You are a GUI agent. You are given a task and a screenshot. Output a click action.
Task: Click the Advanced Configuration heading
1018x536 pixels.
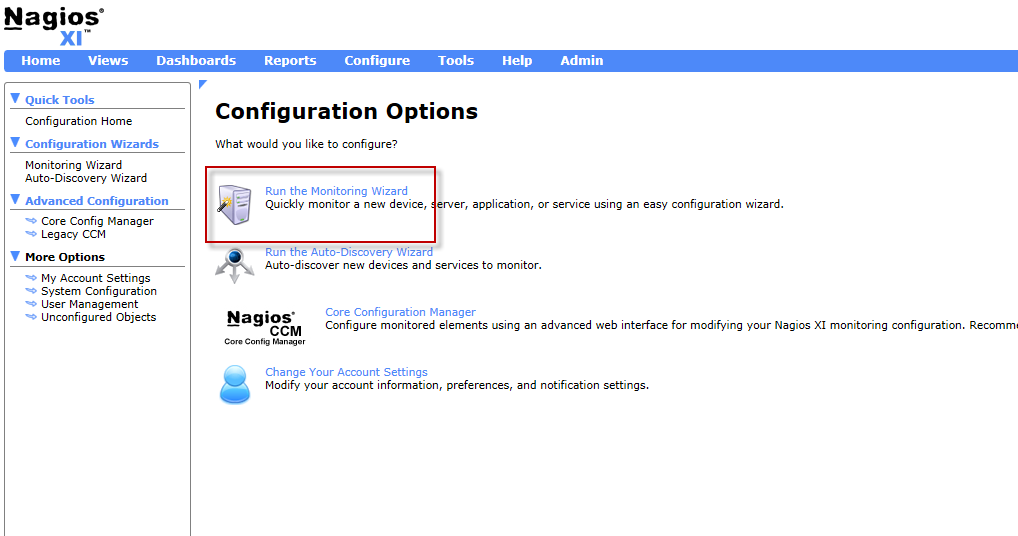point(97,201)
